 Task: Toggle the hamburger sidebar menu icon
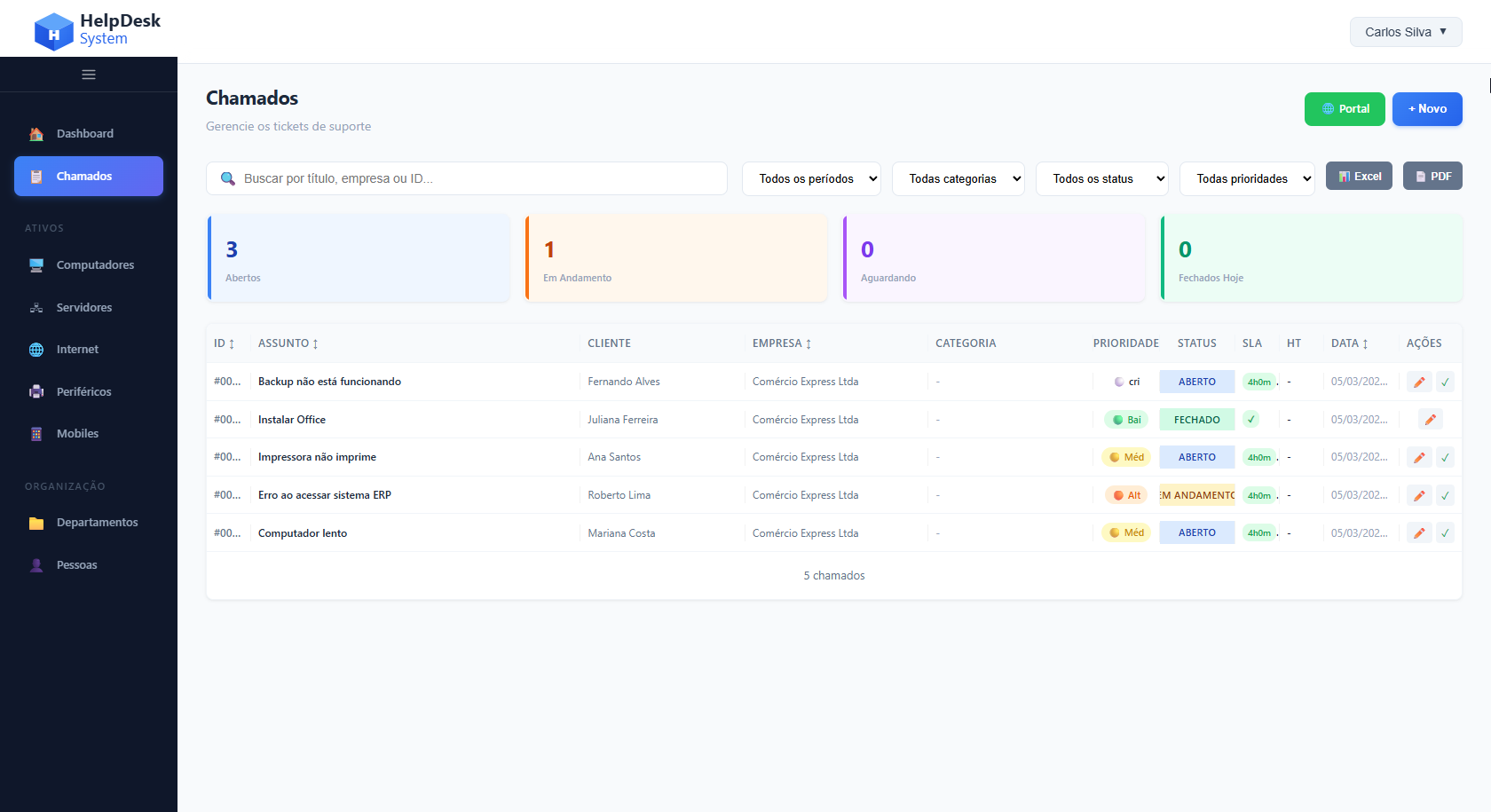pos(89,75)
